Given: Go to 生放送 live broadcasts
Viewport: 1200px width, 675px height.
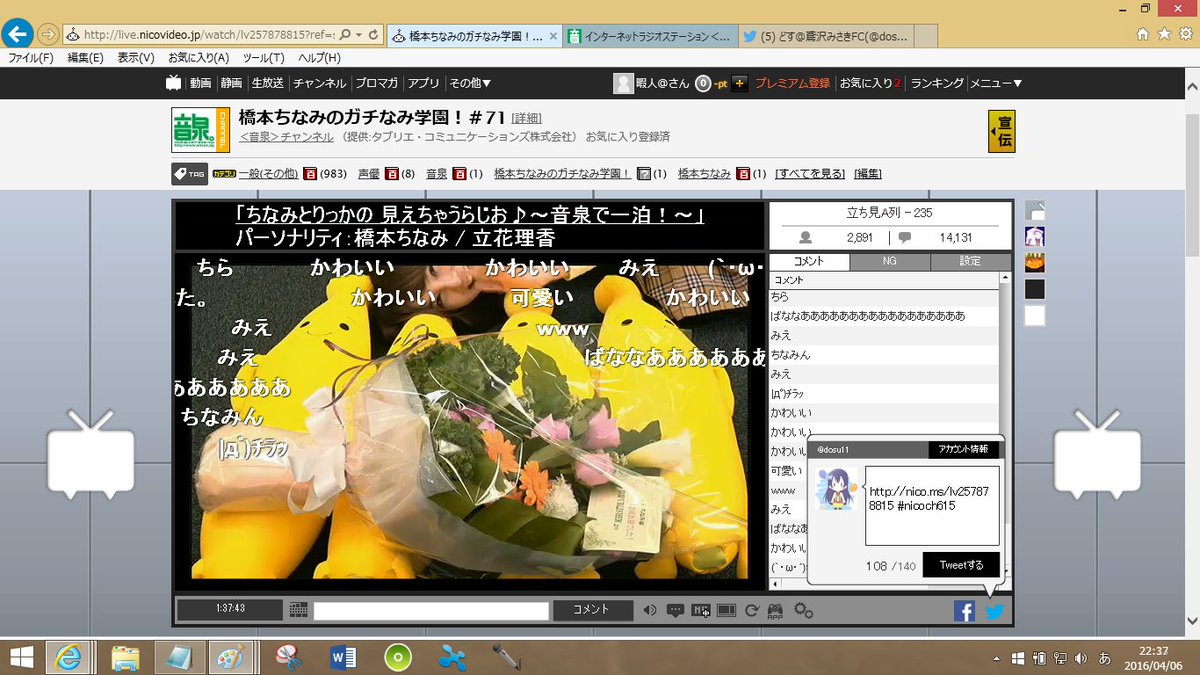Looking at the screenshot, I should [x=267, y=83].
